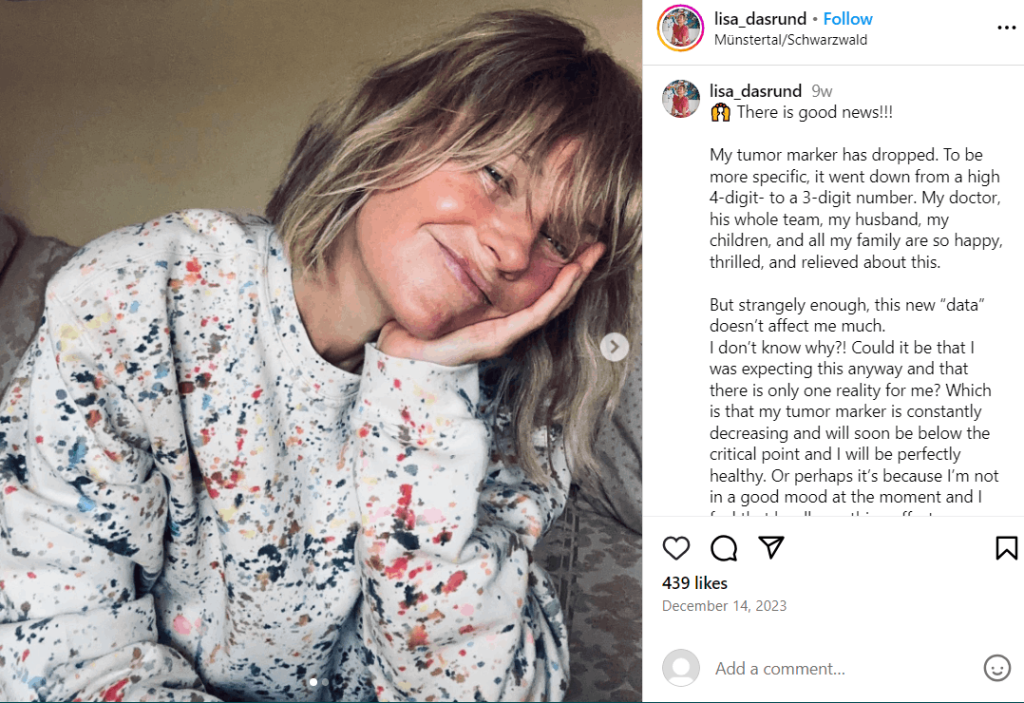Like the post using the heart icon
This screenshot has height=703, width=1024.
pyautogui.click(x=676, y=548)
